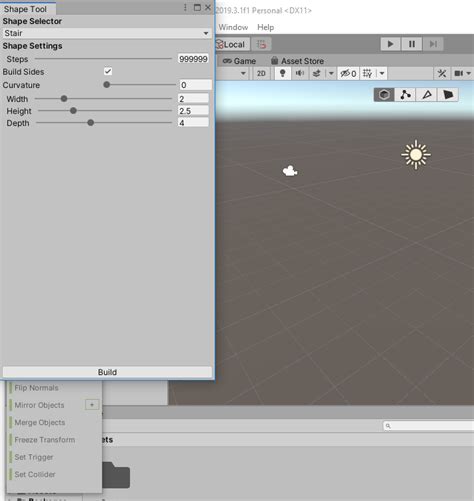The image size is (474, 501).
Task: Click the Height slider handle
Action: (73, 111)
